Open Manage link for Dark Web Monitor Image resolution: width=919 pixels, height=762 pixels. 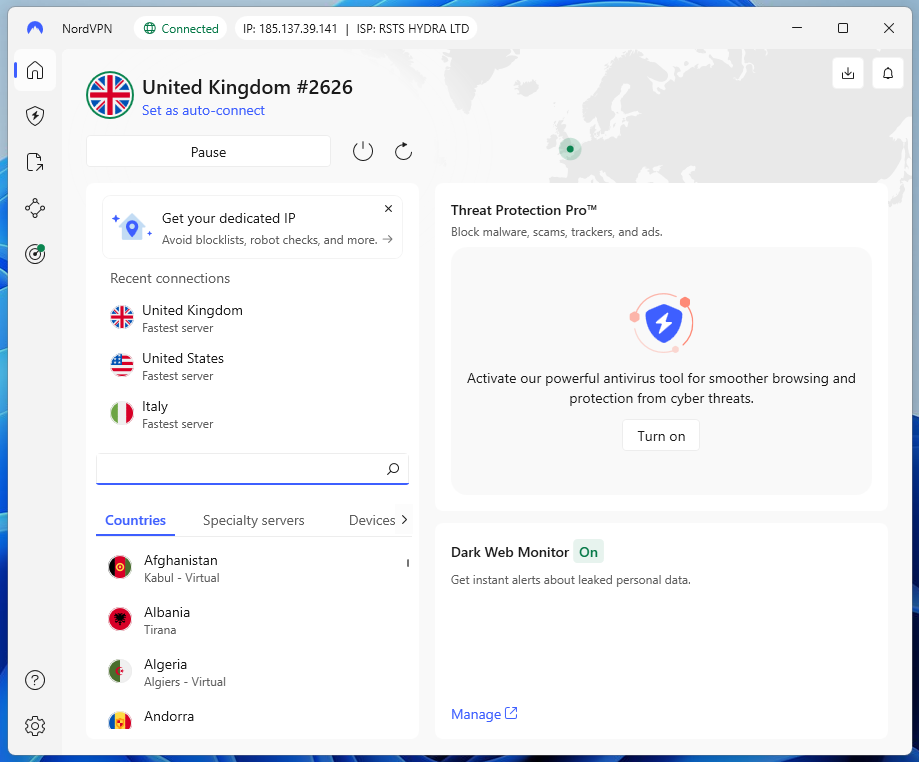point(484,714)
